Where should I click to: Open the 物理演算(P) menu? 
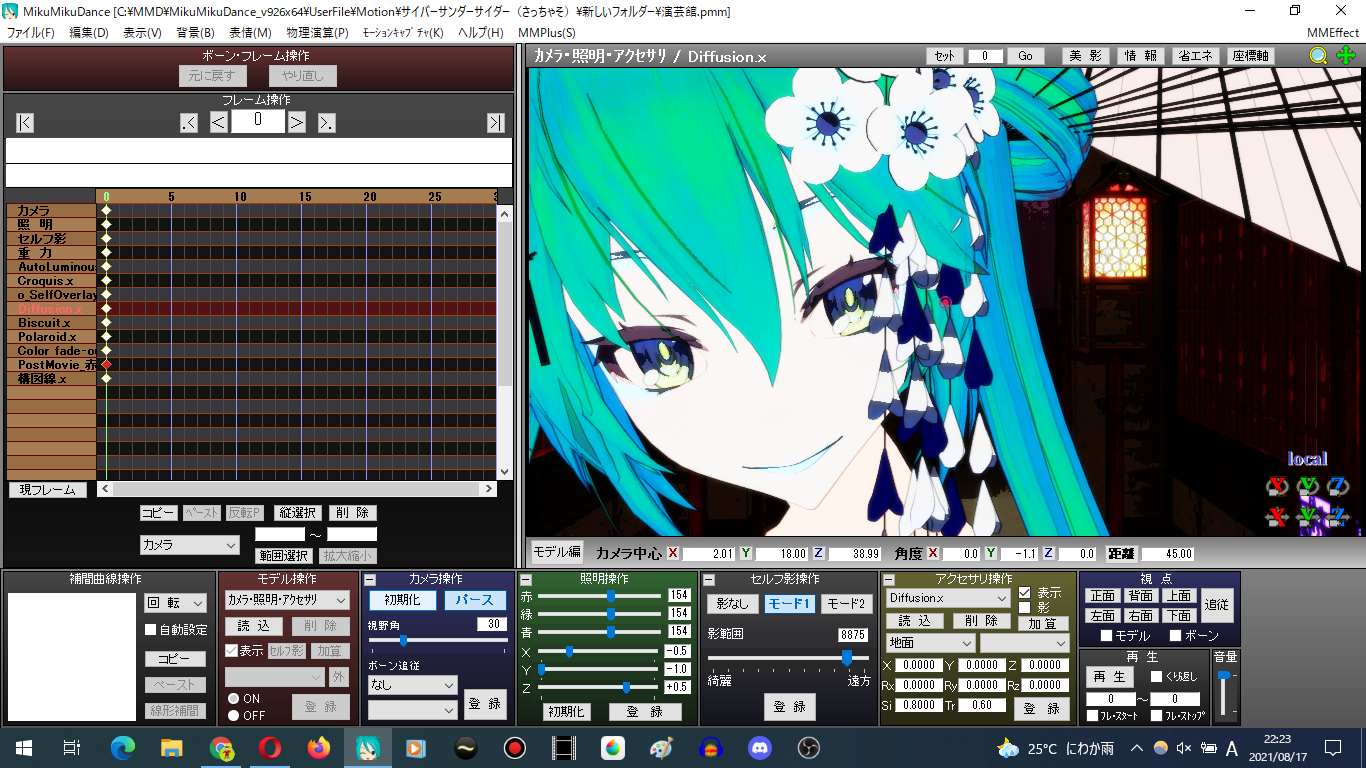point(317,33)
